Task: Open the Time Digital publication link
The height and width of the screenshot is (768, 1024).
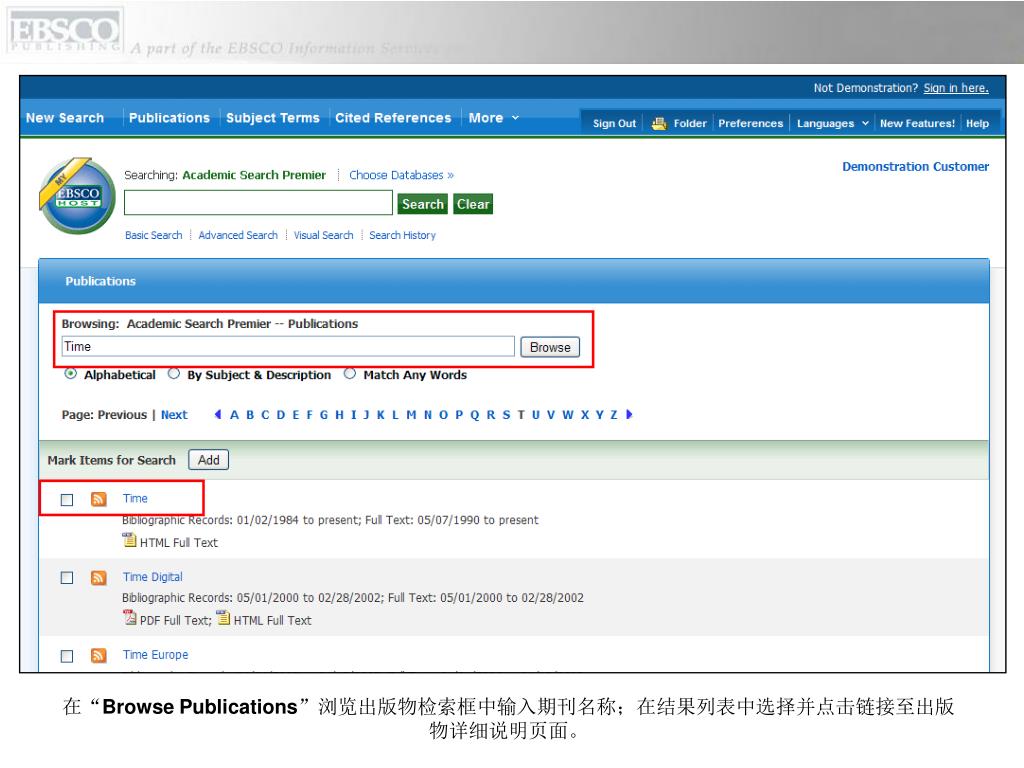Action: tap(152, 577)
